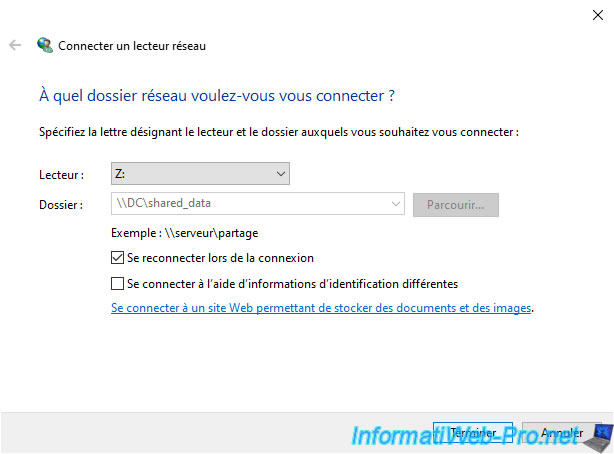Close the dialog with the X icon
614x454 pixels.
598,15
